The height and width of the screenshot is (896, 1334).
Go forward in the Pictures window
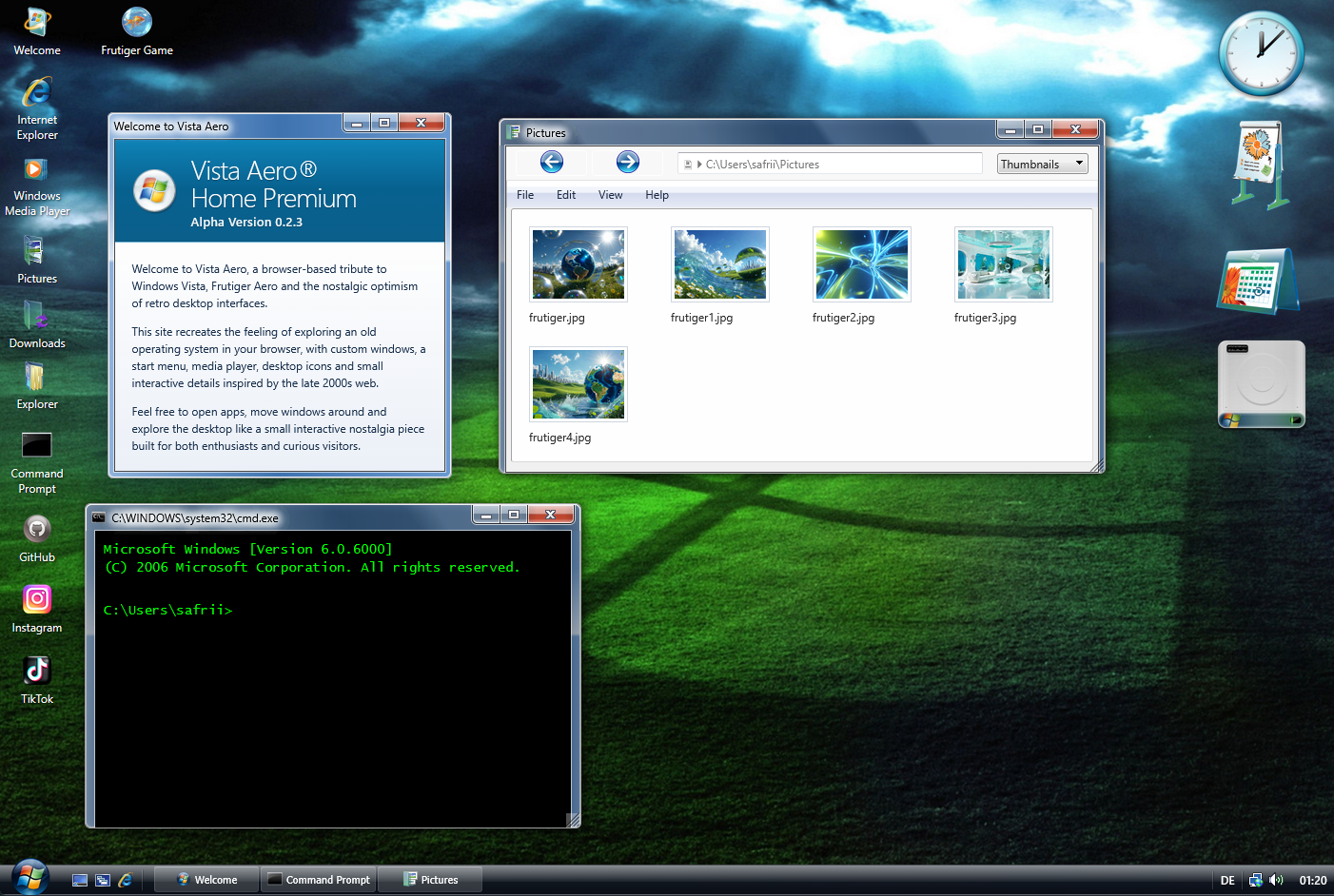628,162
